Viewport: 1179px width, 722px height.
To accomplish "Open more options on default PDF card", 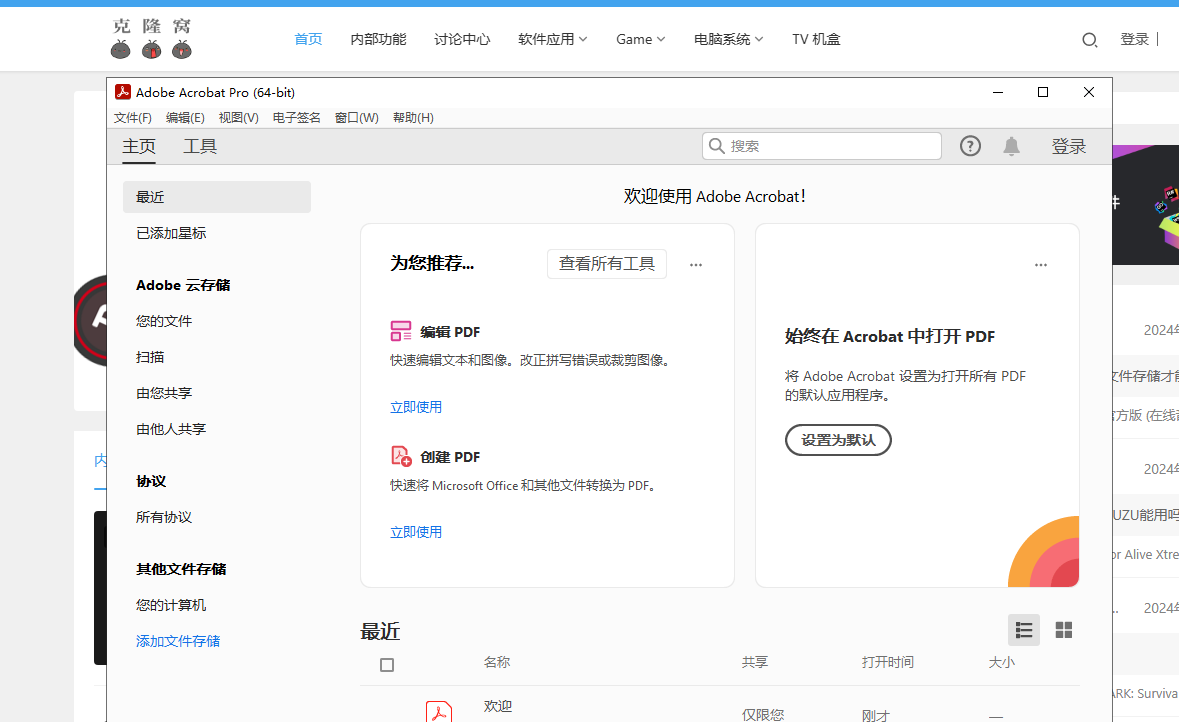I will (1041, 265).
